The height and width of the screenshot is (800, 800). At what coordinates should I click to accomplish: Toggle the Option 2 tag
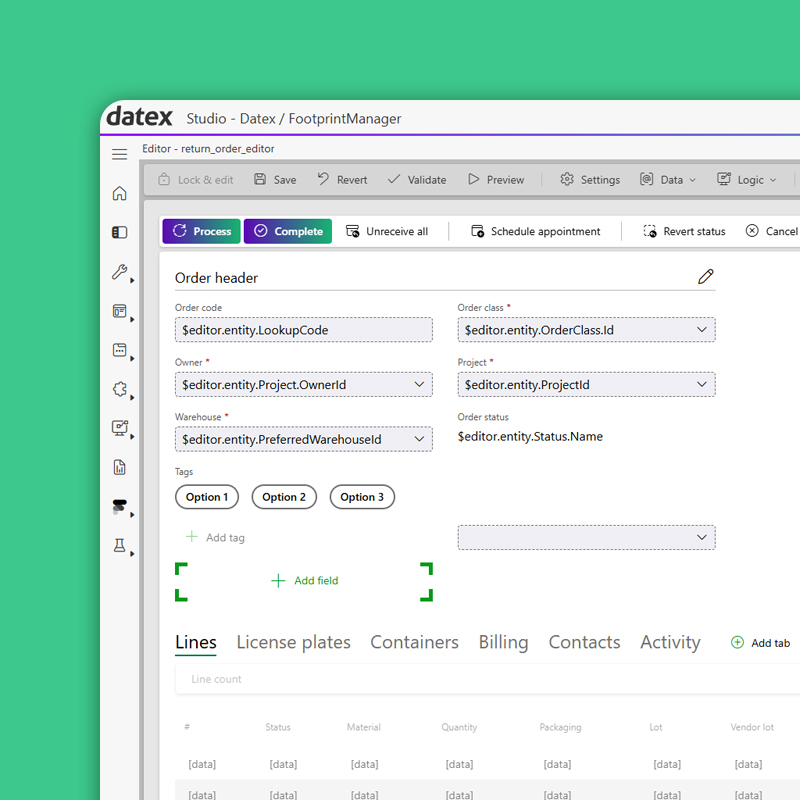click(x=284, y=497)
